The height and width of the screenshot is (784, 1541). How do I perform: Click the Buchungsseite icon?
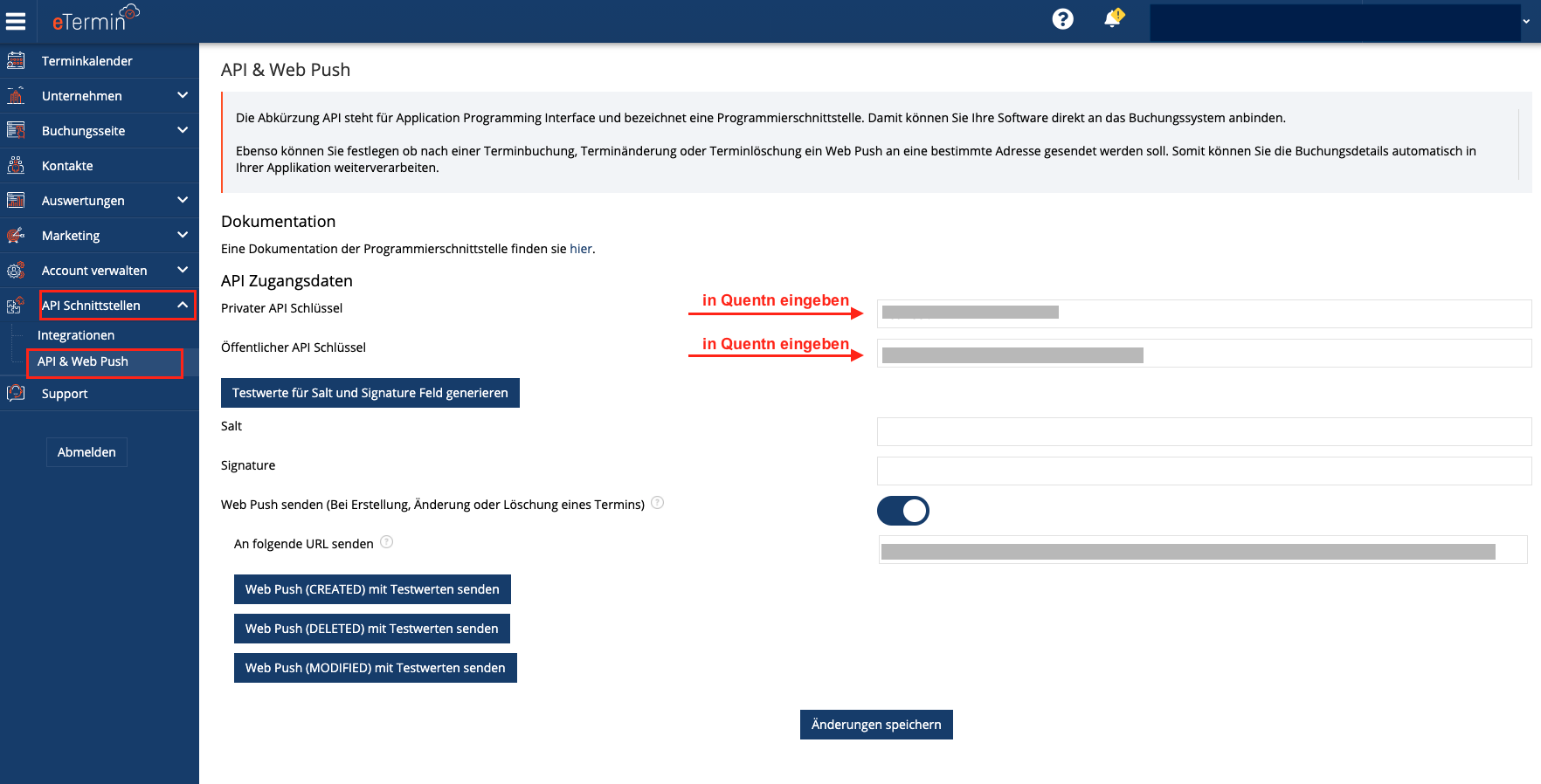point(16,130)
